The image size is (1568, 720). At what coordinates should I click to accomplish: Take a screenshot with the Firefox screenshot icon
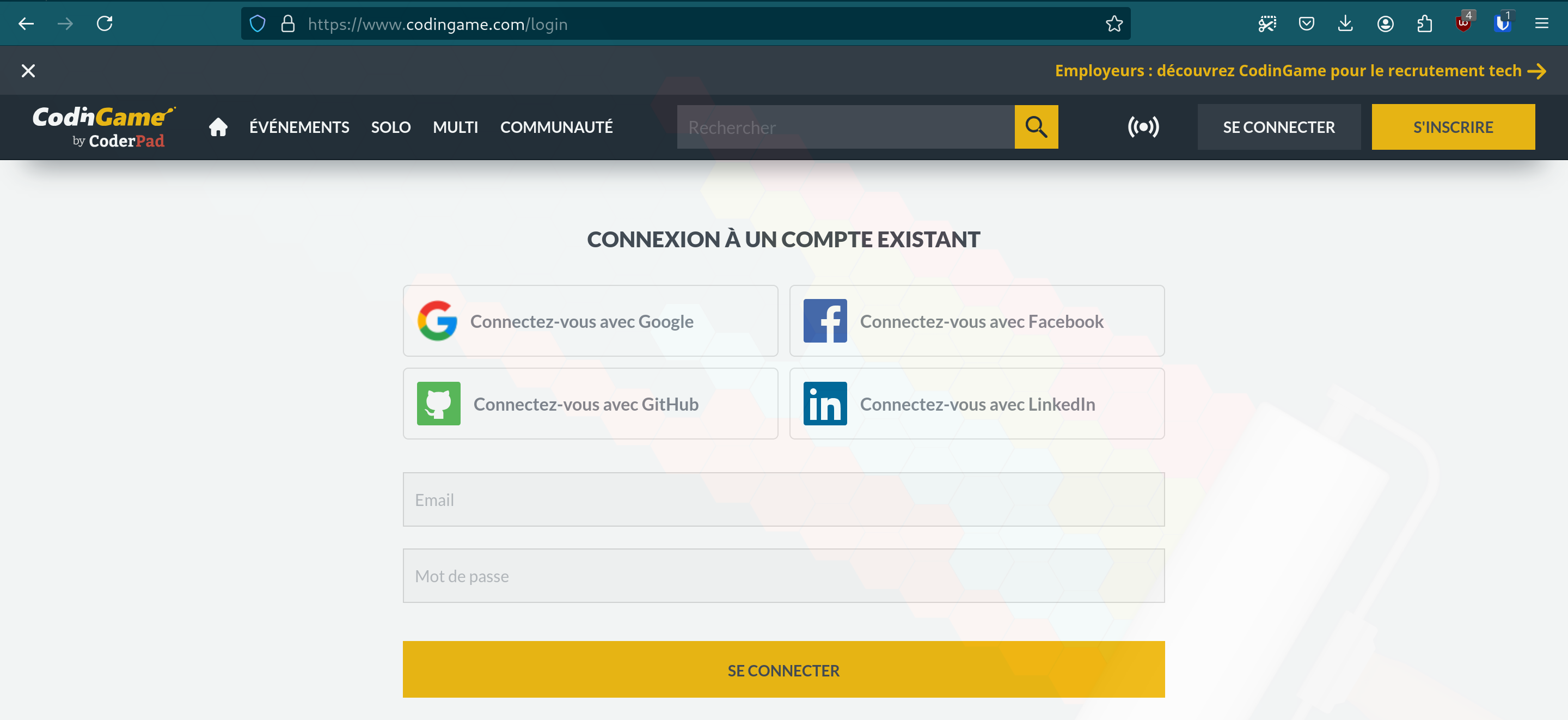1267,24
